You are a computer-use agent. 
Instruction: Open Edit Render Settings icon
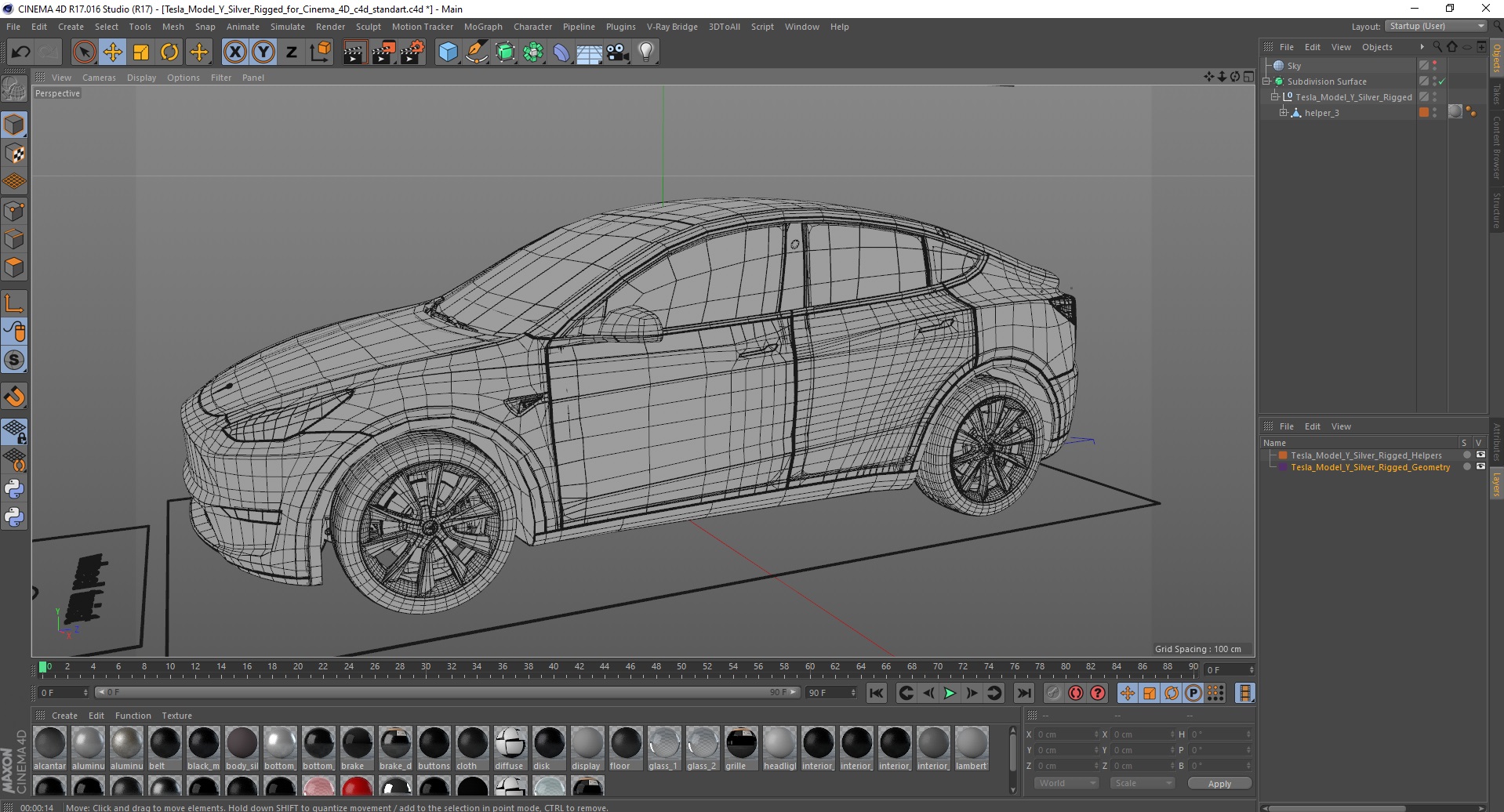(412, 53)
